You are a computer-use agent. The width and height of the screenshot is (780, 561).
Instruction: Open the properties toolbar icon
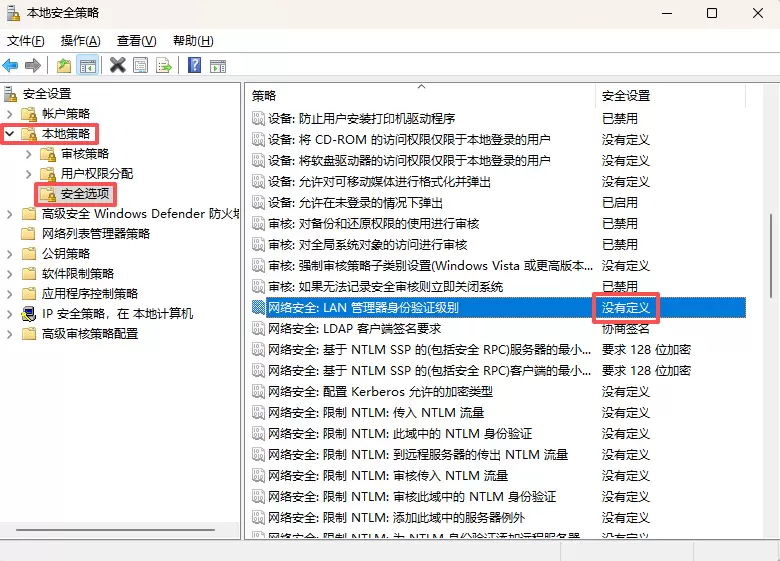[140, 66]
